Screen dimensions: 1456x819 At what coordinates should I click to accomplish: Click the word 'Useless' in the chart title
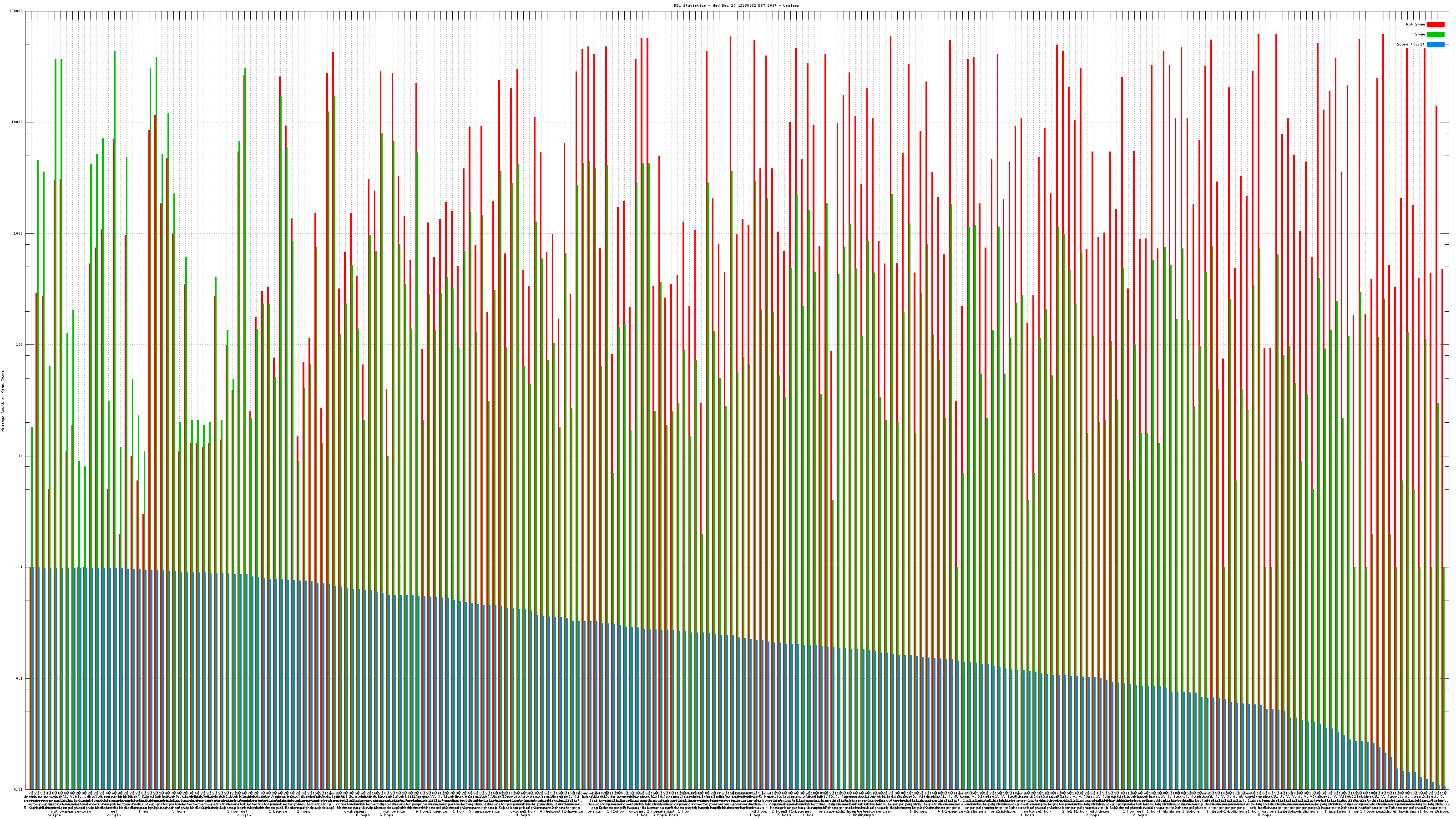pyautogui.click(x=791, y=5)
